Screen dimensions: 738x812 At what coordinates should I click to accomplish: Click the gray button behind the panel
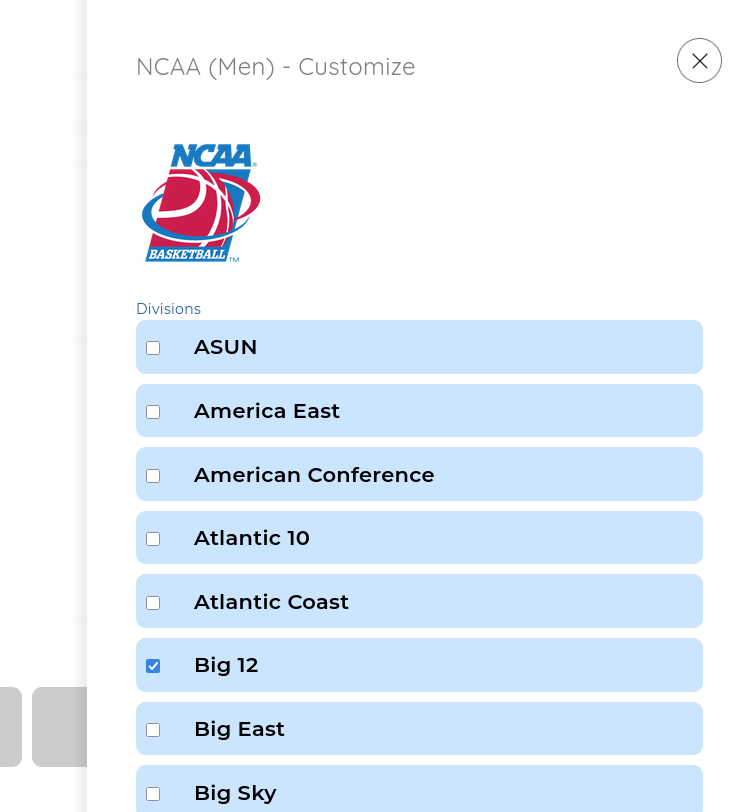[58, 726]
